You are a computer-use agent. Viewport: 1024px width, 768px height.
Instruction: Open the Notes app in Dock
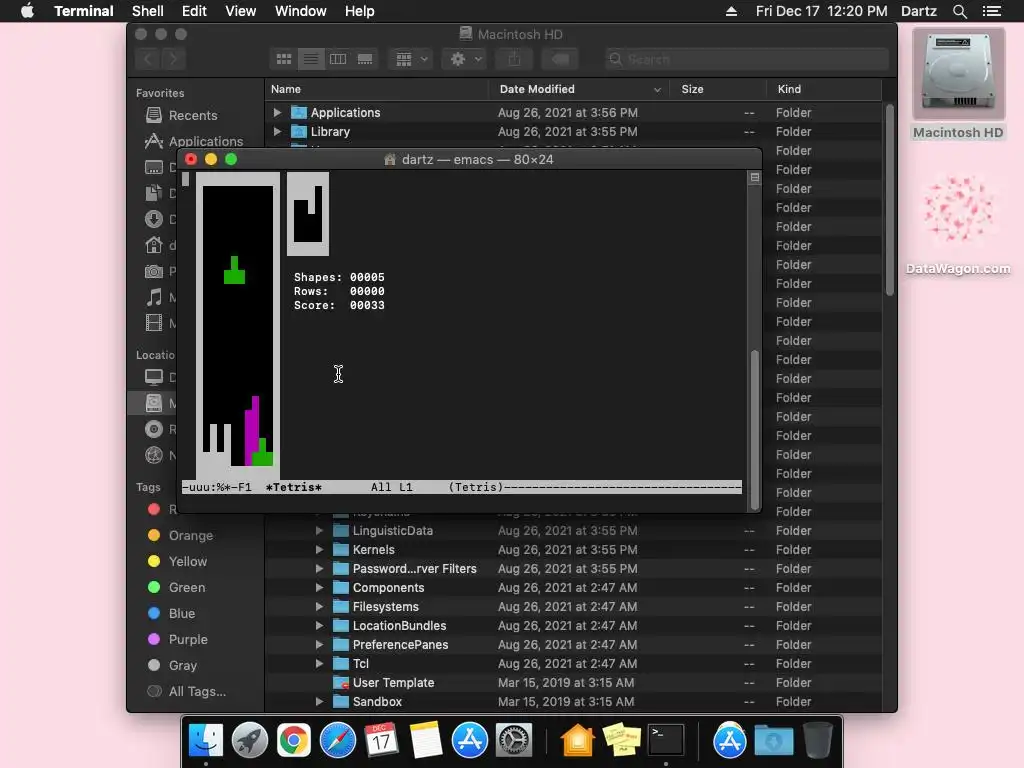pyautogui.click(x=426, y=740)
